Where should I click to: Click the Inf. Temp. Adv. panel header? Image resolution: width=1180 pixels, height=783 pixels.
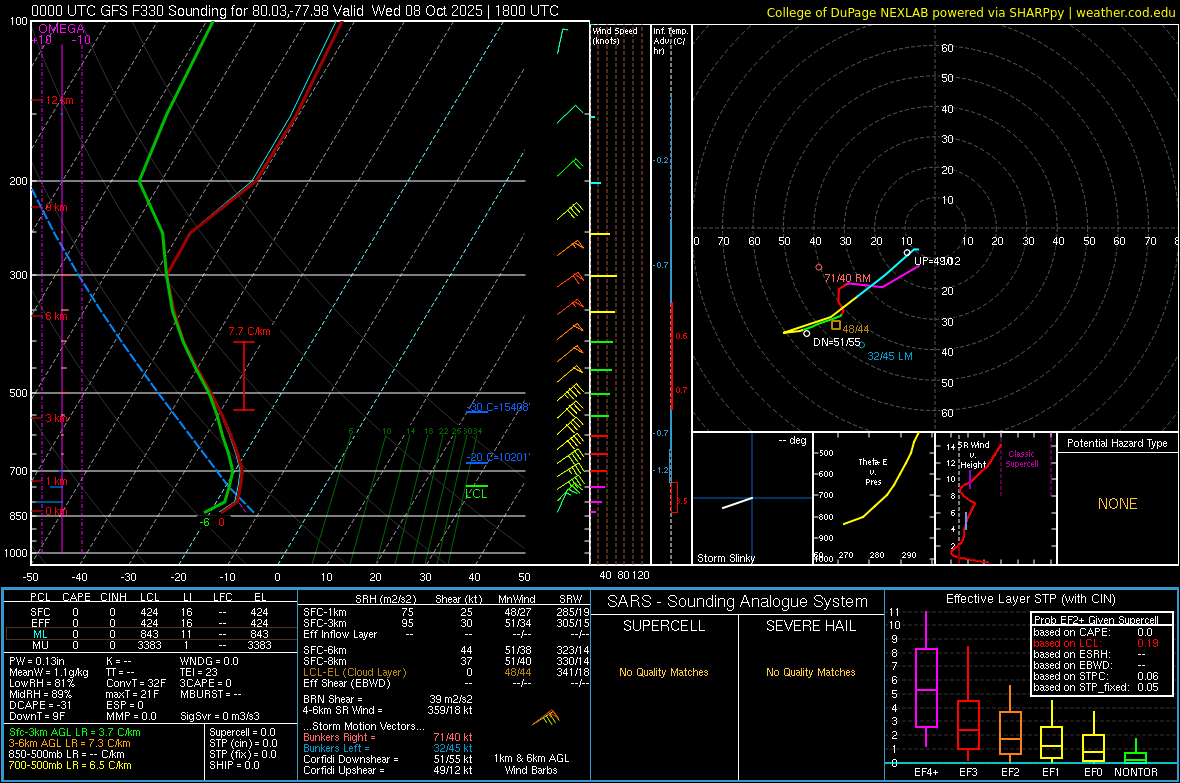coord(670,41)
